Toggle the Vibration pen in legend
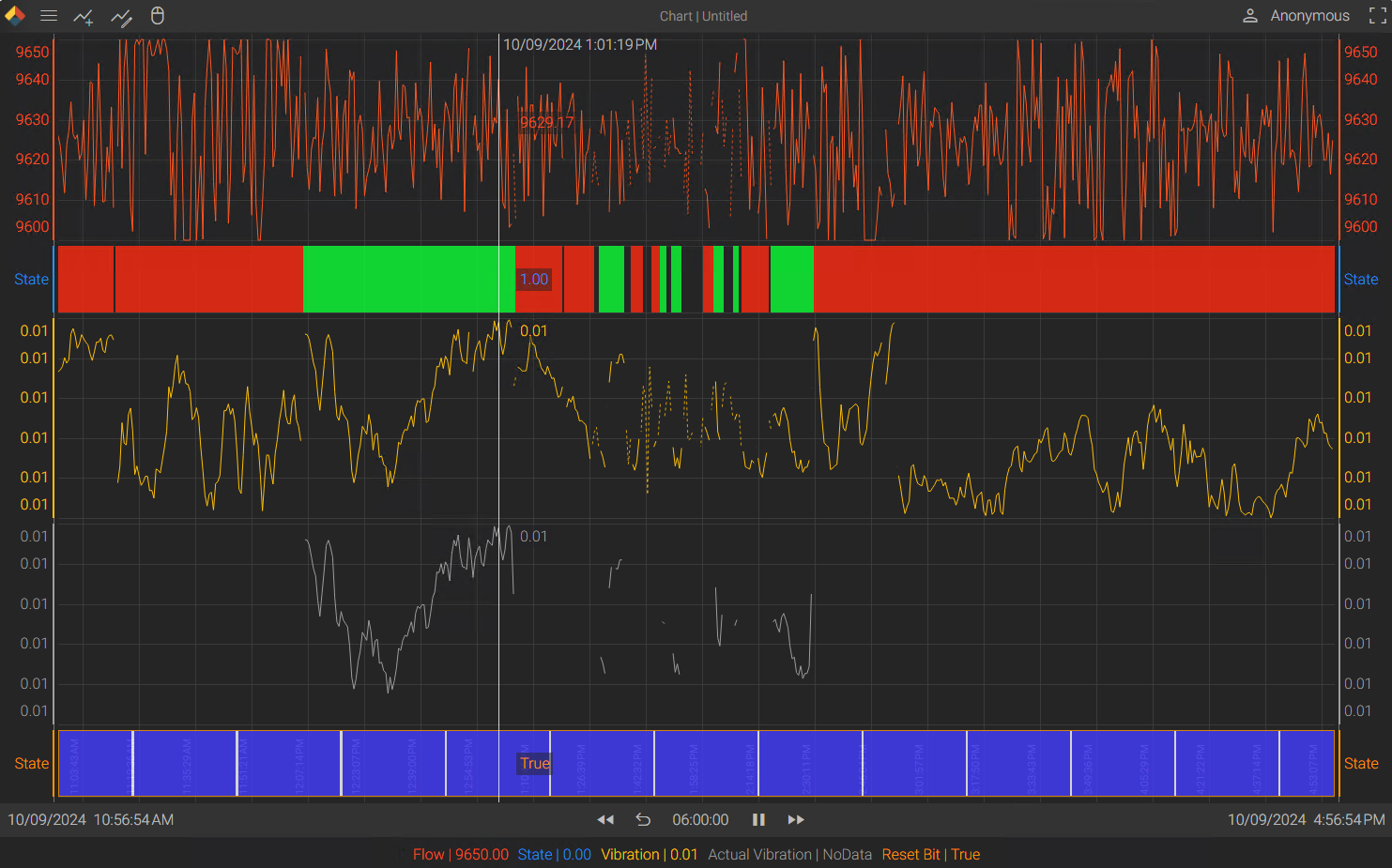This screenshot has height=868, width=1392. click(x=649, y=854)
